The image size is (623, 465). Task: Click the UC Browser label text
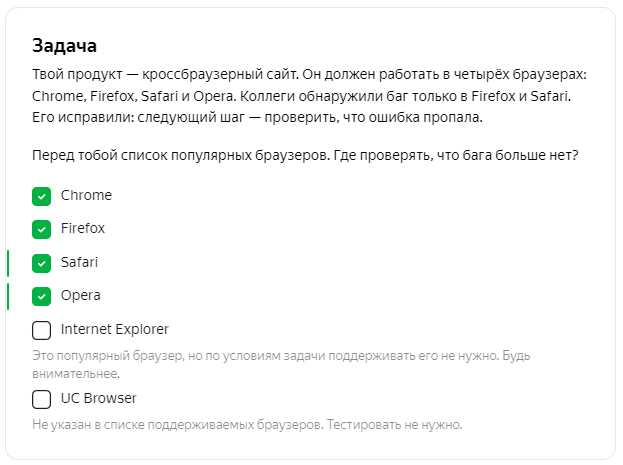pos(99,398)
